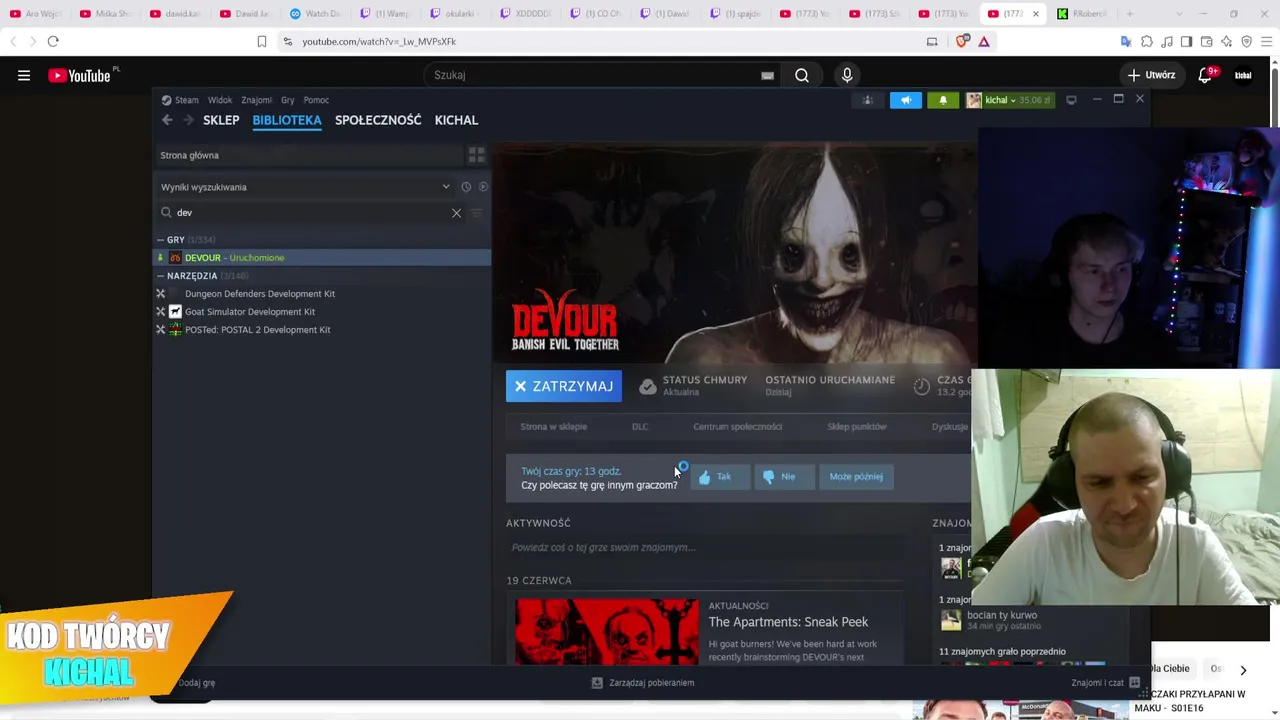Viewport: 1280px width, 720px height.
Task: Switch to the SKLEP tab
Action: [x=221, y=120]
